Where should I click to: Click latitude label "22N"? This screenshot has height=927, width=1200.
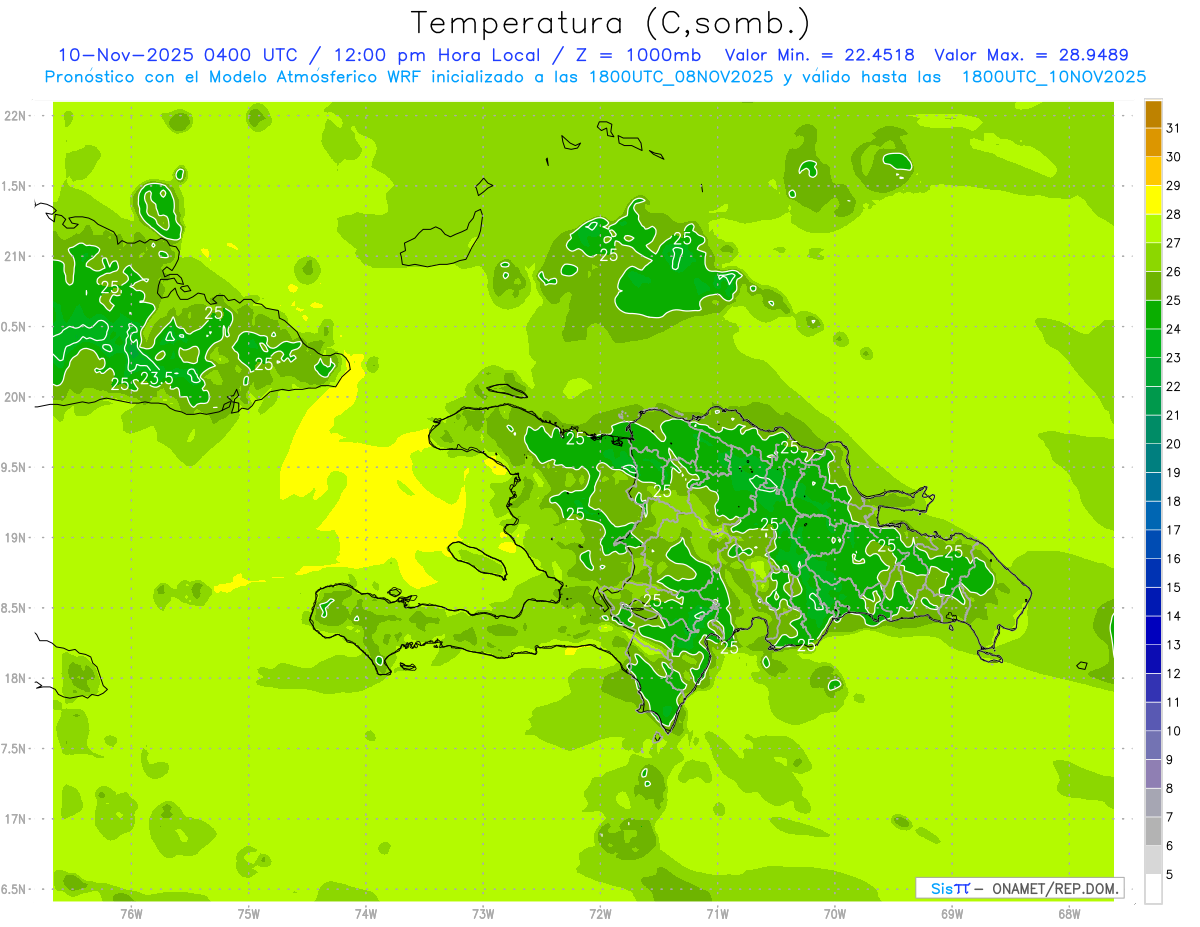click(x=16, y=116)
